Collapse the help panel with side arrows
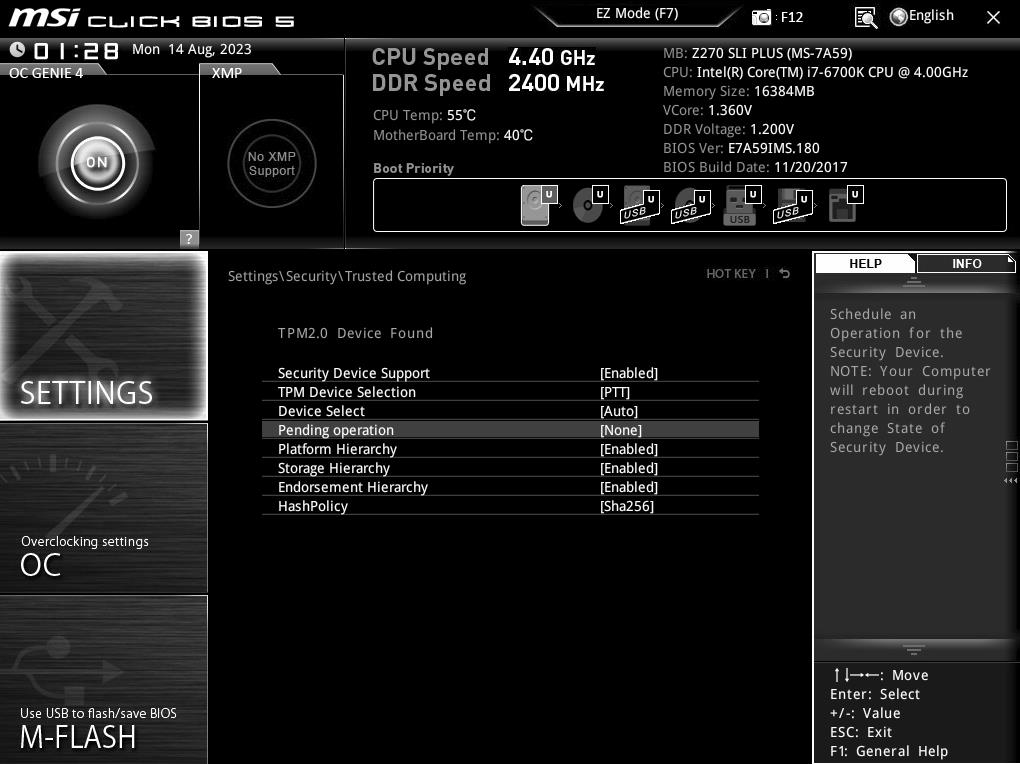 coord(1010,480)
